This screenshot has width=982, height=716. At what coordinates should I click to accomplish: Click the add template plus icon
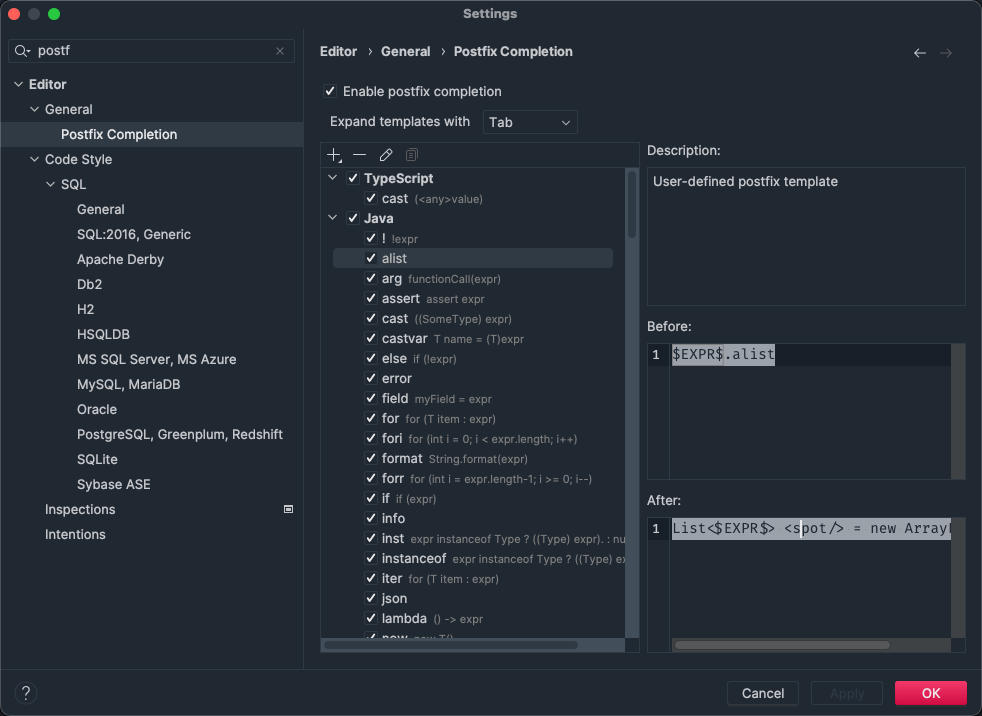(334, 155)
